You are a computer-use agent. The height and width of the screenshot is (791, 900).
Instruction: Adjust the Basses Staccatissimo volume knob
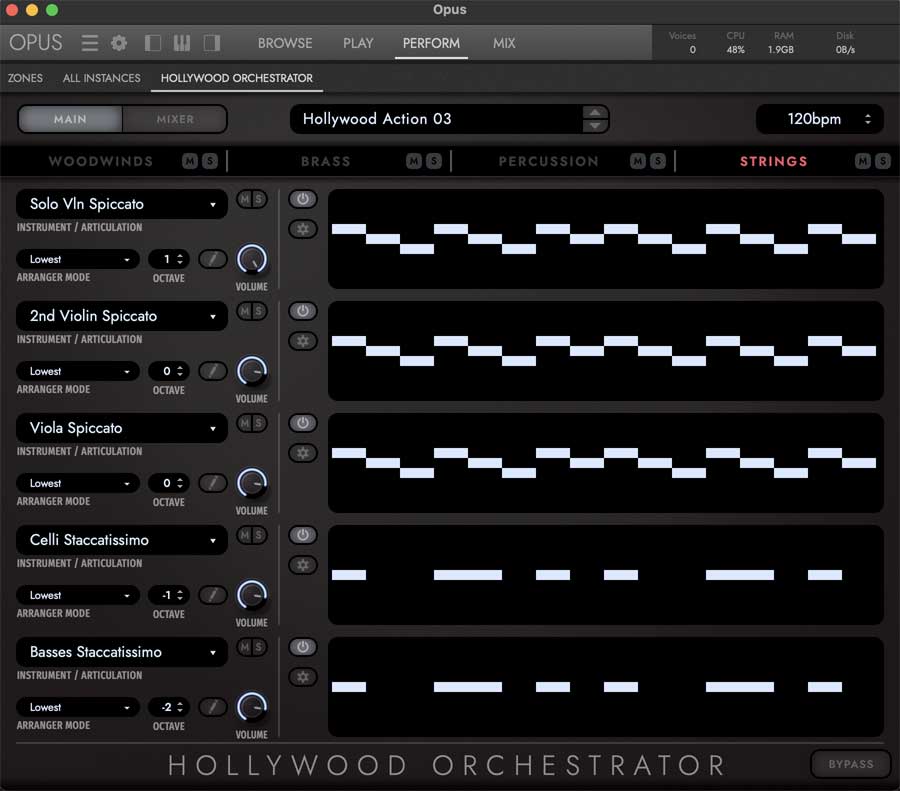point(252,707)
